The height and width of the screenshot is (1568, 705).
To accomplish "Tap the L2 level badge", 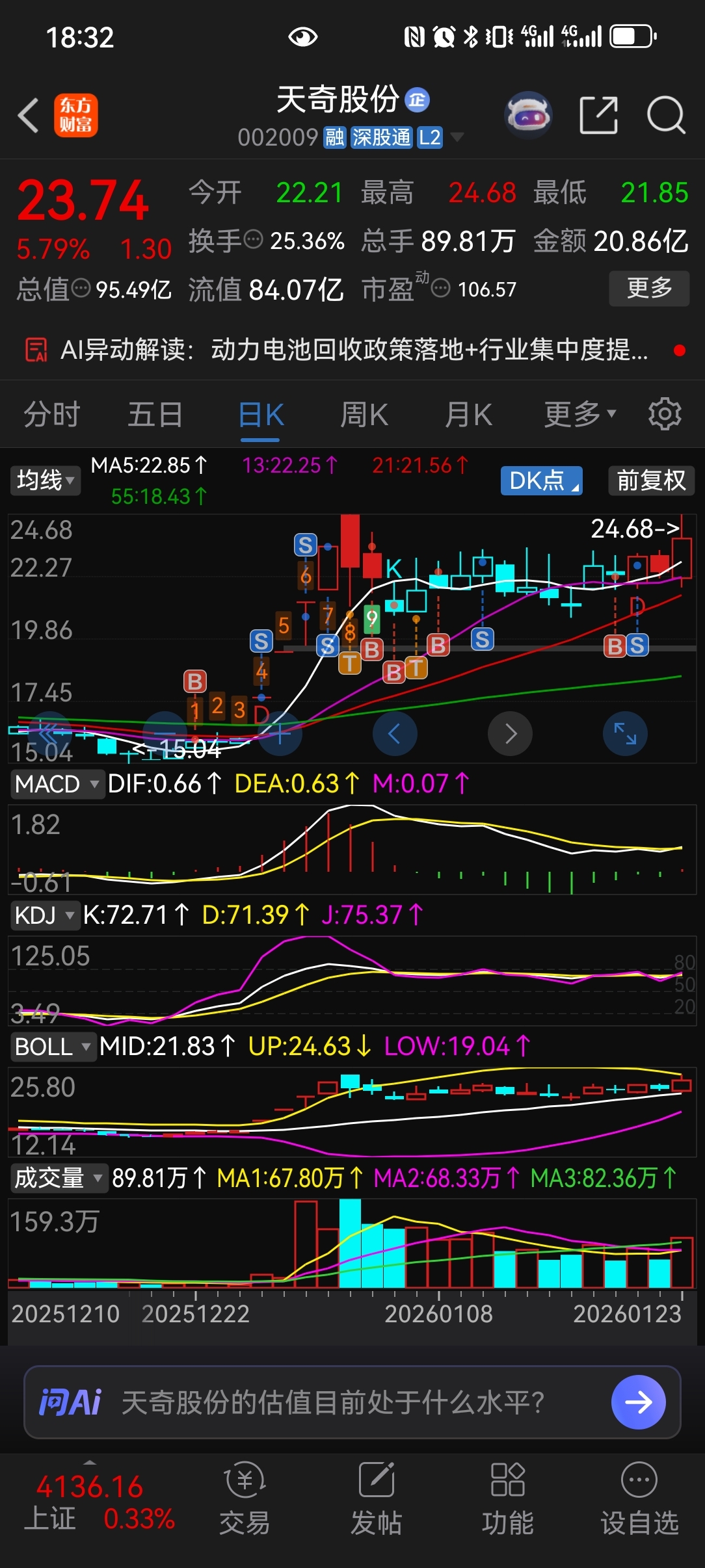I will pos(429,137).
